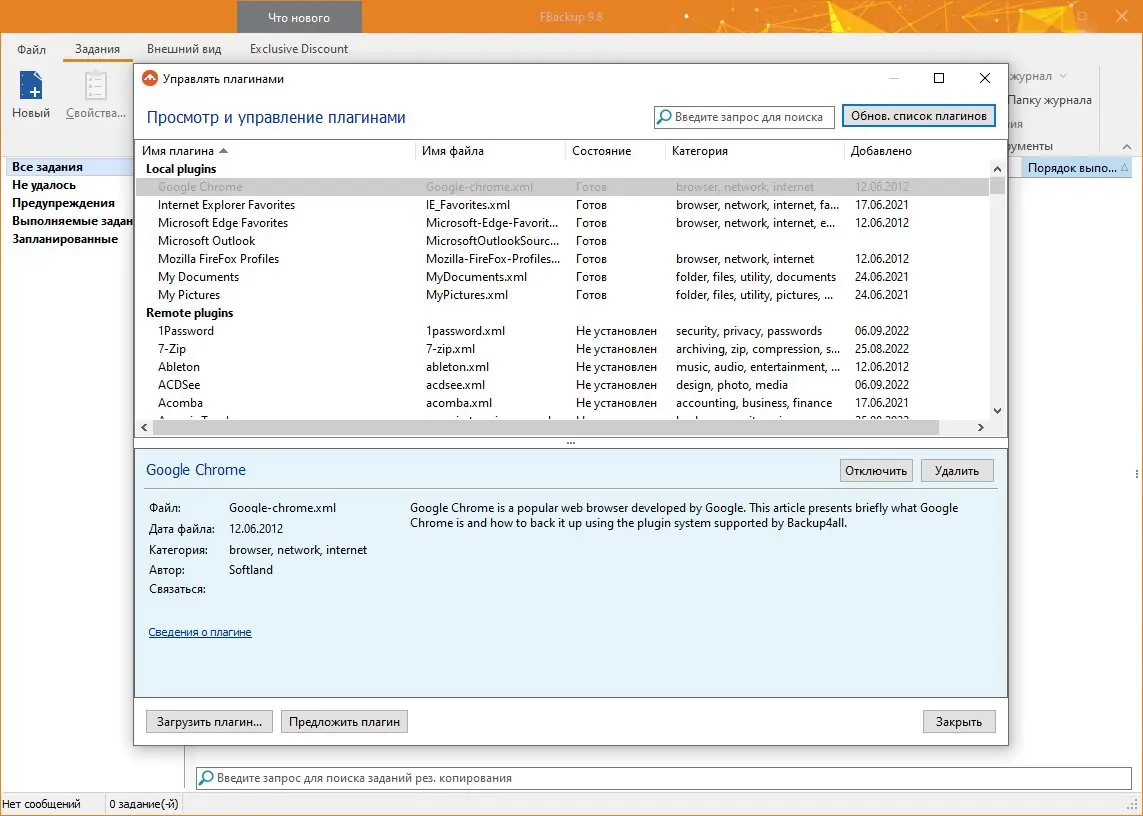
Task: Select the My Documents plugin
Action: point(562,277)
